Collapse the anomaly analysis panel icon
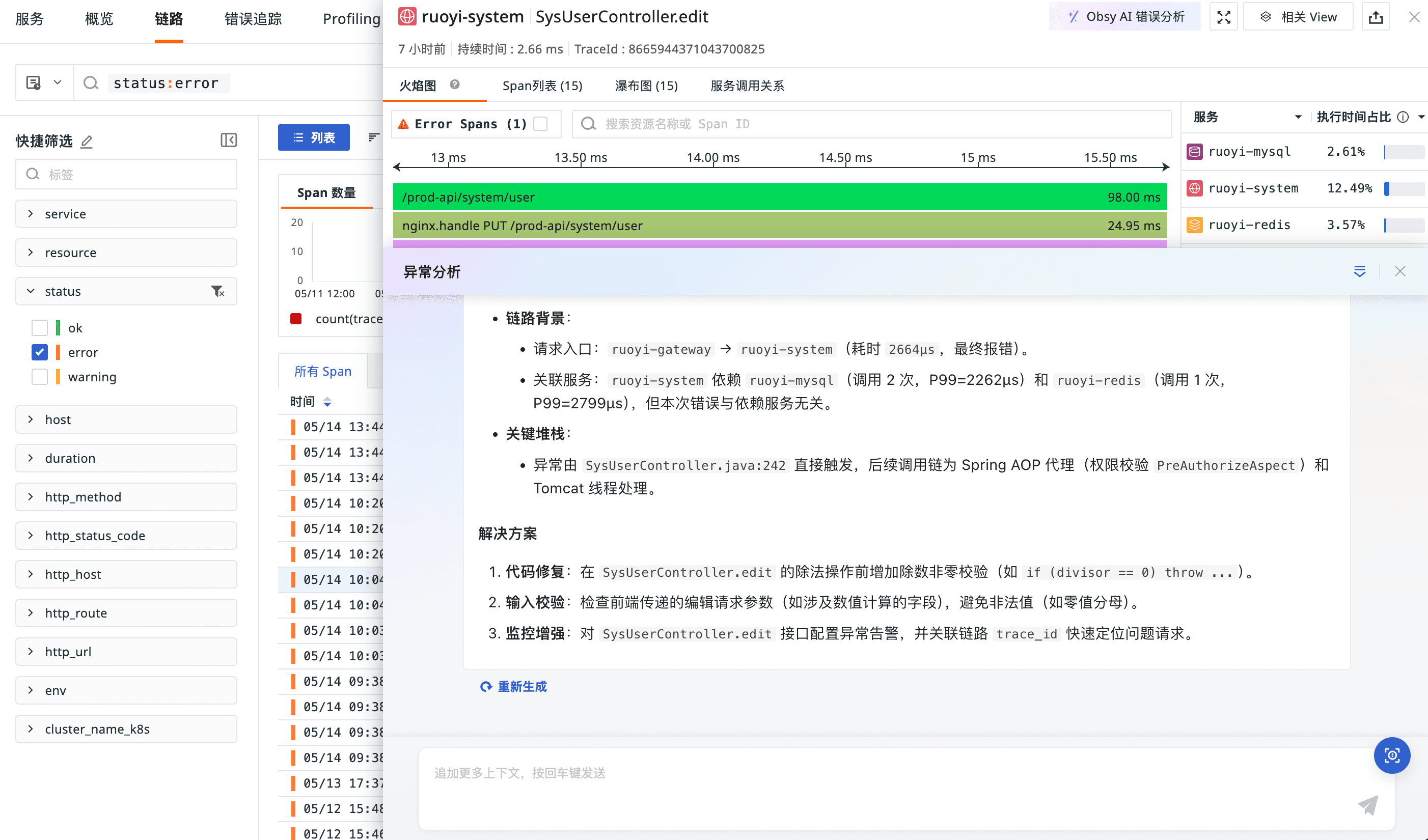 pyautogui.click(x=1359, y=271)
